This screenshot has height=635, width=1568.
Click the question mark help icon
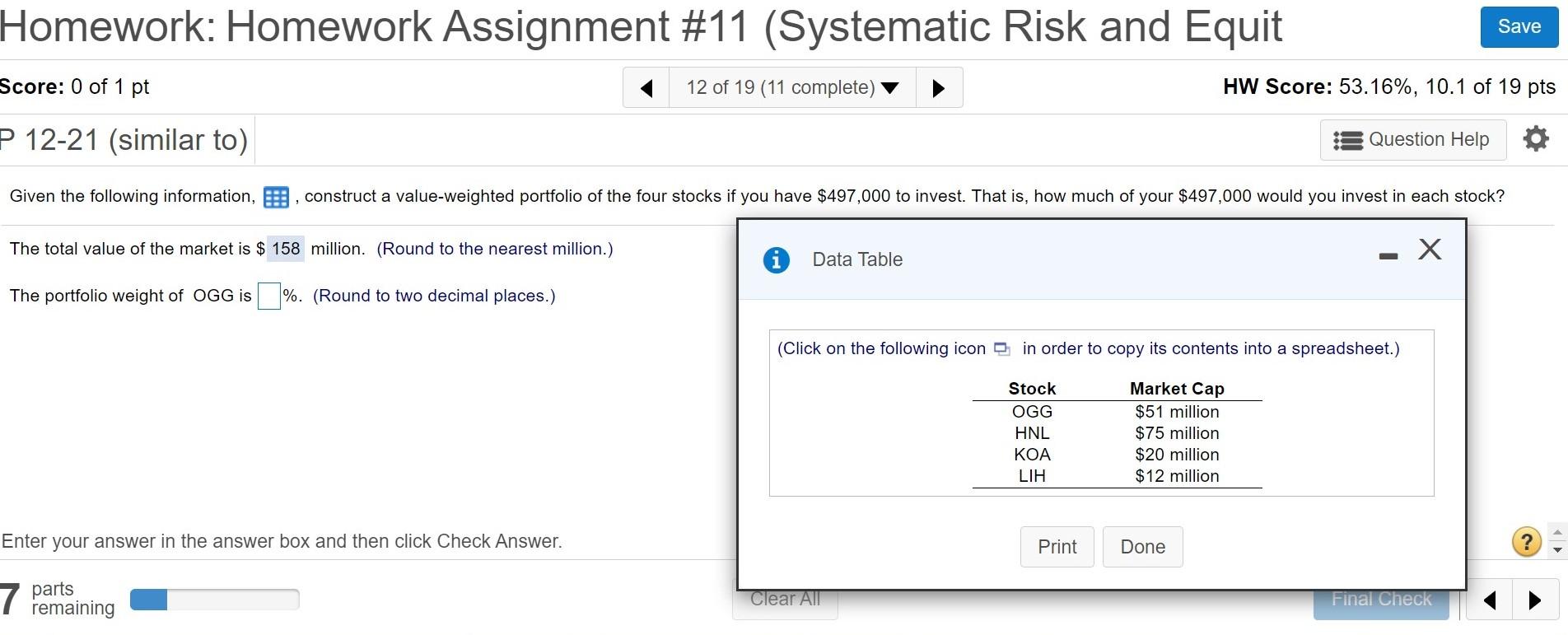coord(1525,541)
